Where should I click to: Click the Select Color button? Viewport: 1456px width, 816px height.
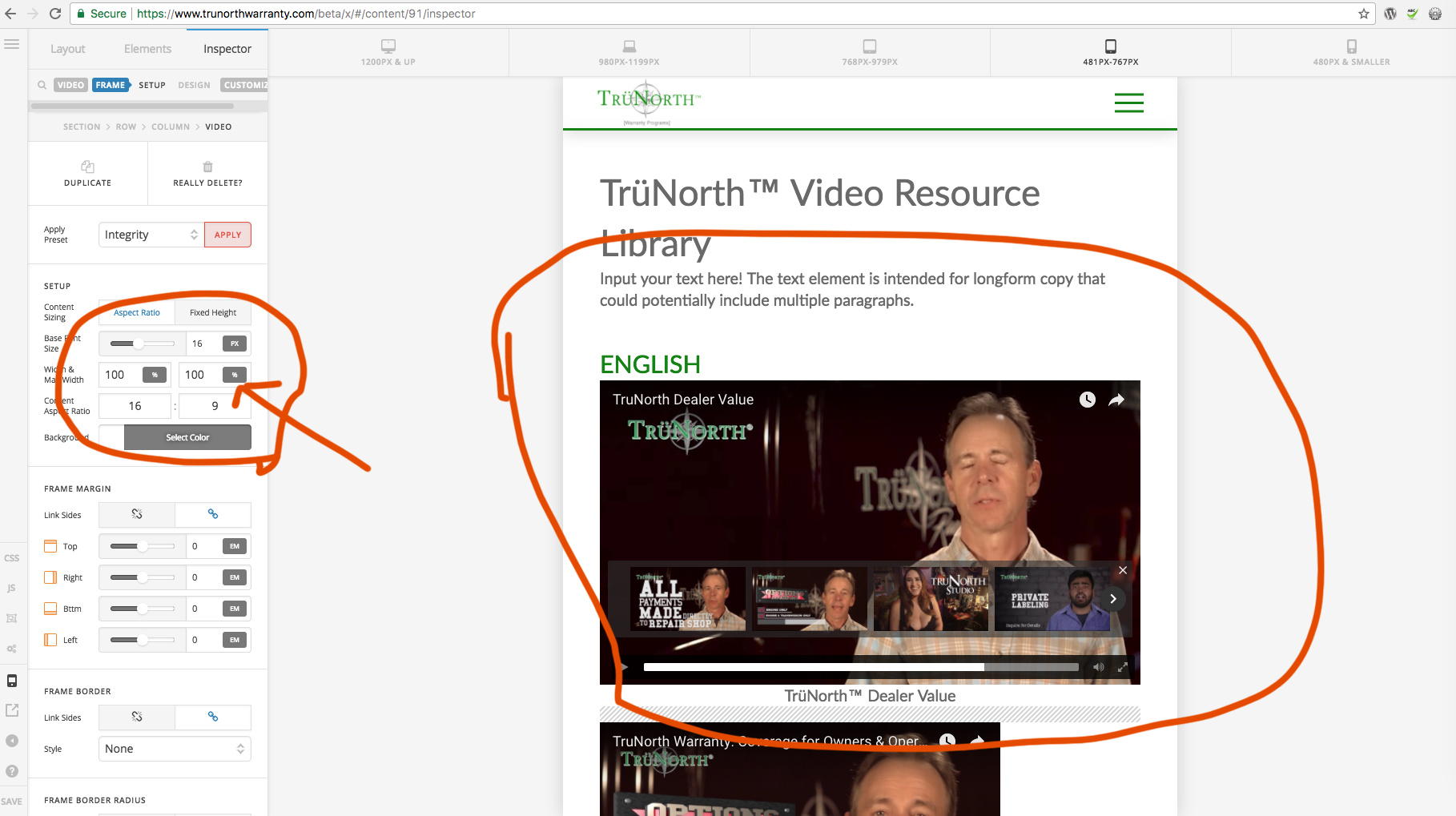point(187,437)
